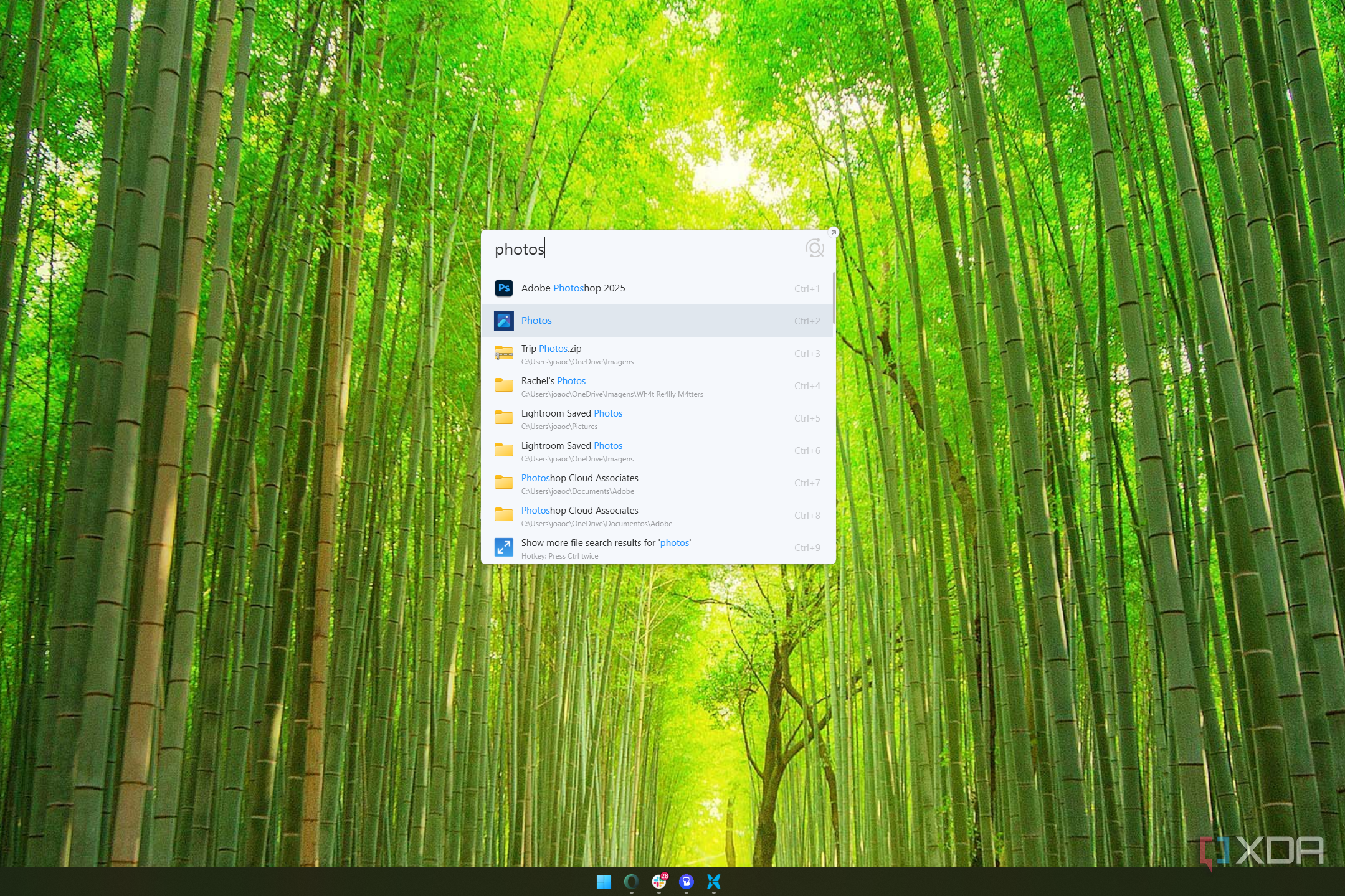Click the Adobe Photoshop 2025 app icon
The image size is (1345, 896).
point(503,288)
